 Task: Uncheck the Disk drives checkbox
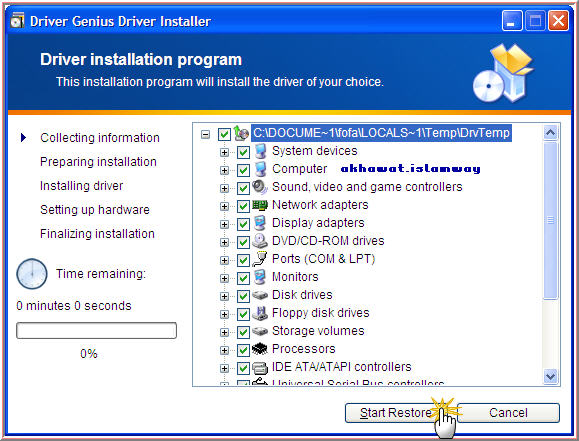pos(243,296)
